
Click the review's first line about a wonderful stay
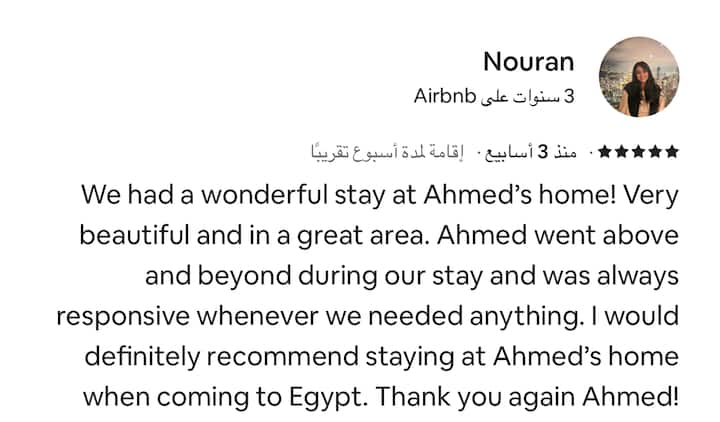pyautogui.click(x=380, y=194)
